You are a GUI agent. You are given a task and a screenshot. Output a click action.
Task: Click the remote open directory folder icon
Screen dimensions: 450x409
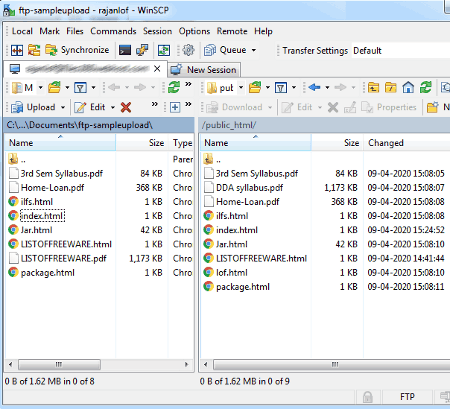(x=255, y=88)
